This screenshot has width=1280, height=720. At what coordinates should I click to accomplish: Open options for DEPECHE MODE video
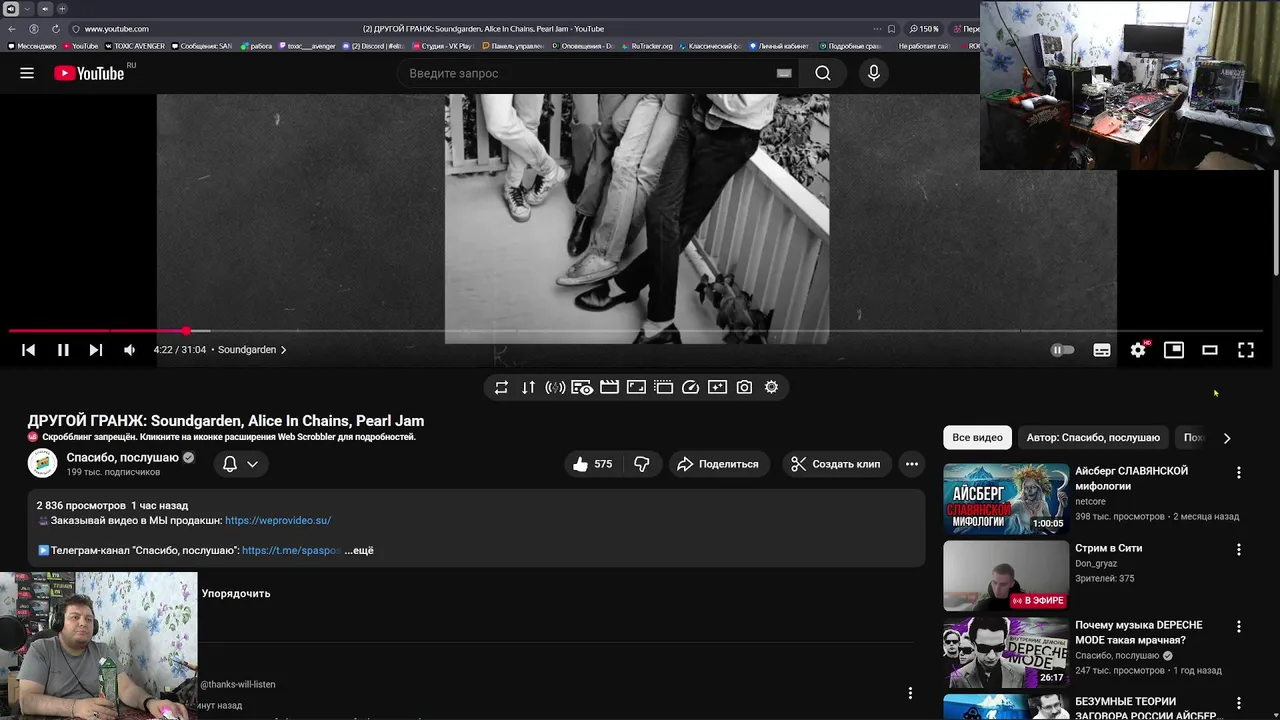(1239, 627)
